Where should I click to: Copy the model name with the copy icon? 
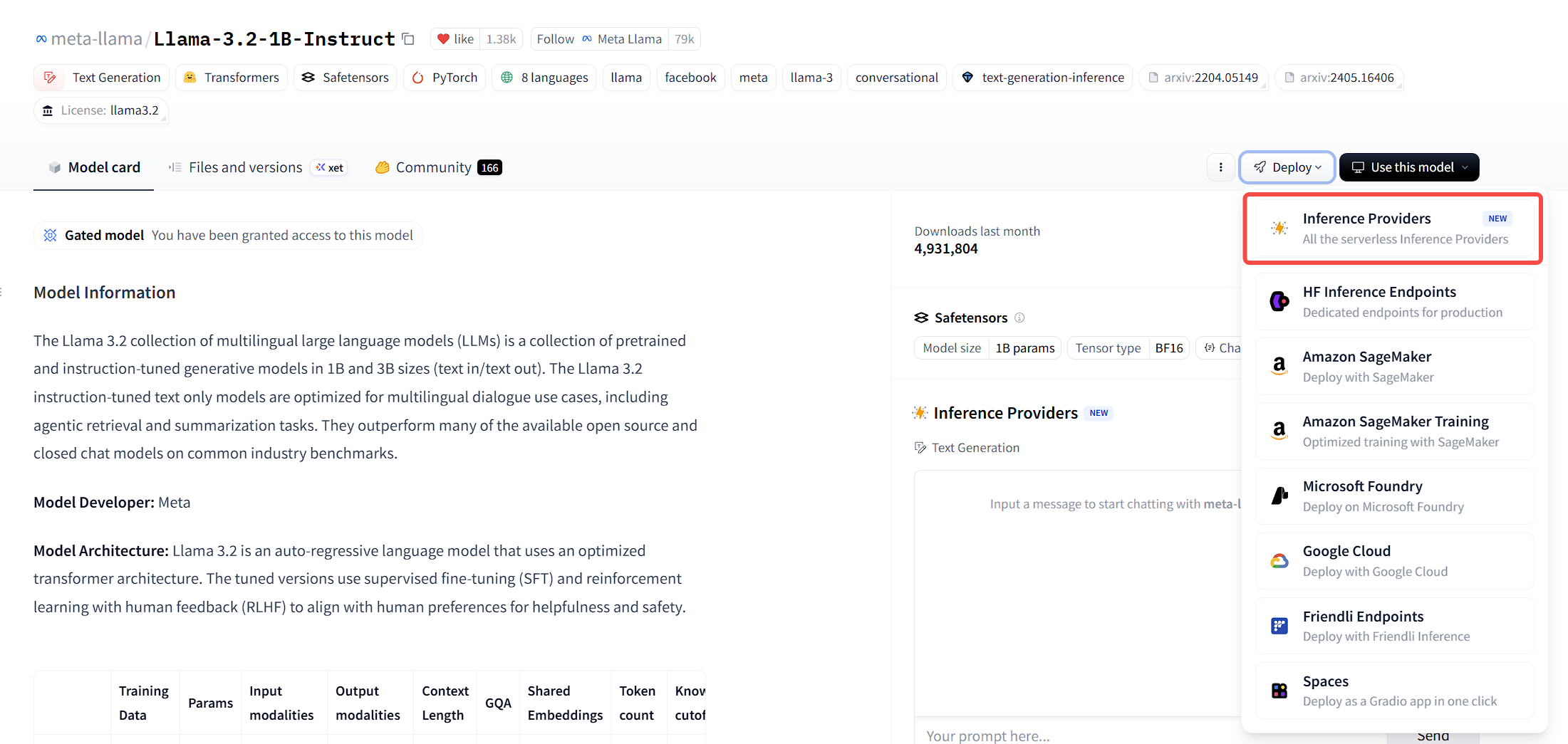coord(408,39)
